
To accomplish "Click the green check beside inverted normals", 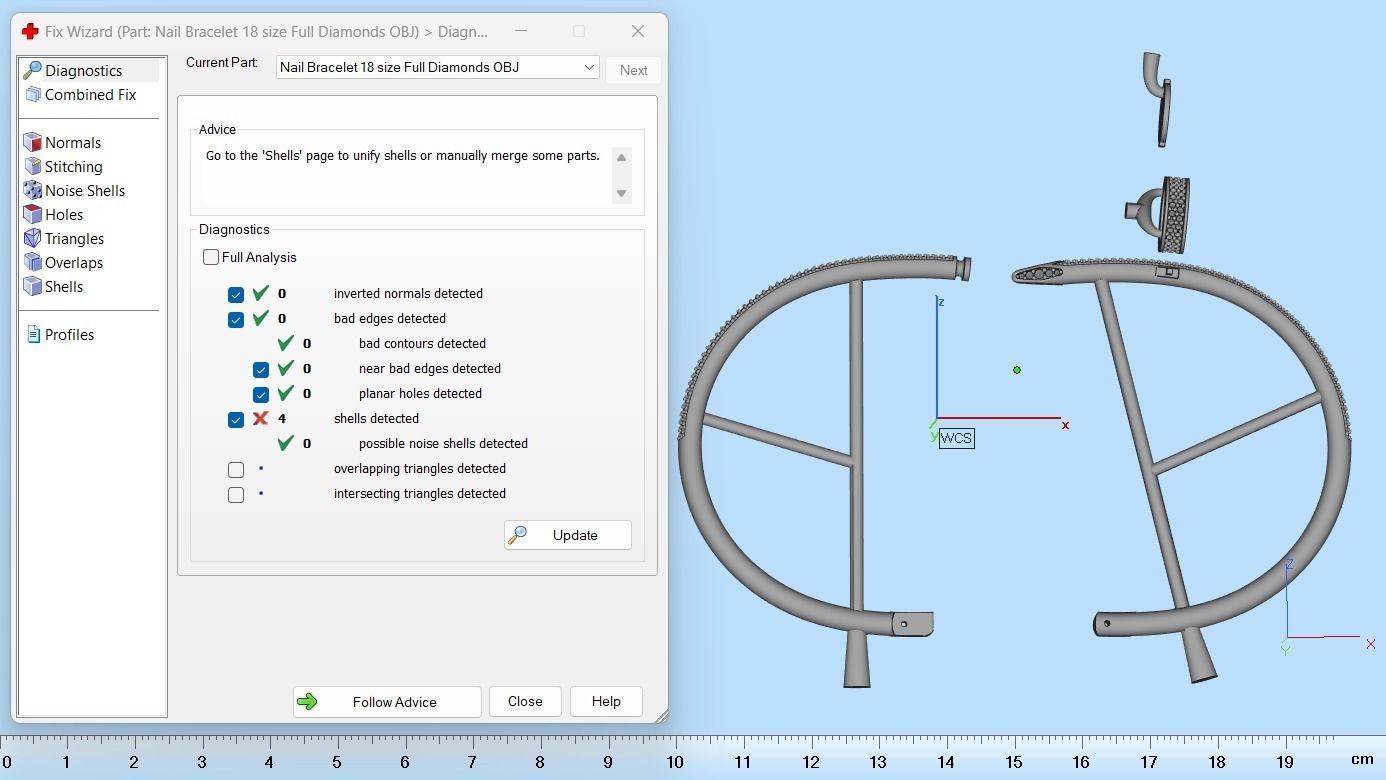I will pos(261,293).
